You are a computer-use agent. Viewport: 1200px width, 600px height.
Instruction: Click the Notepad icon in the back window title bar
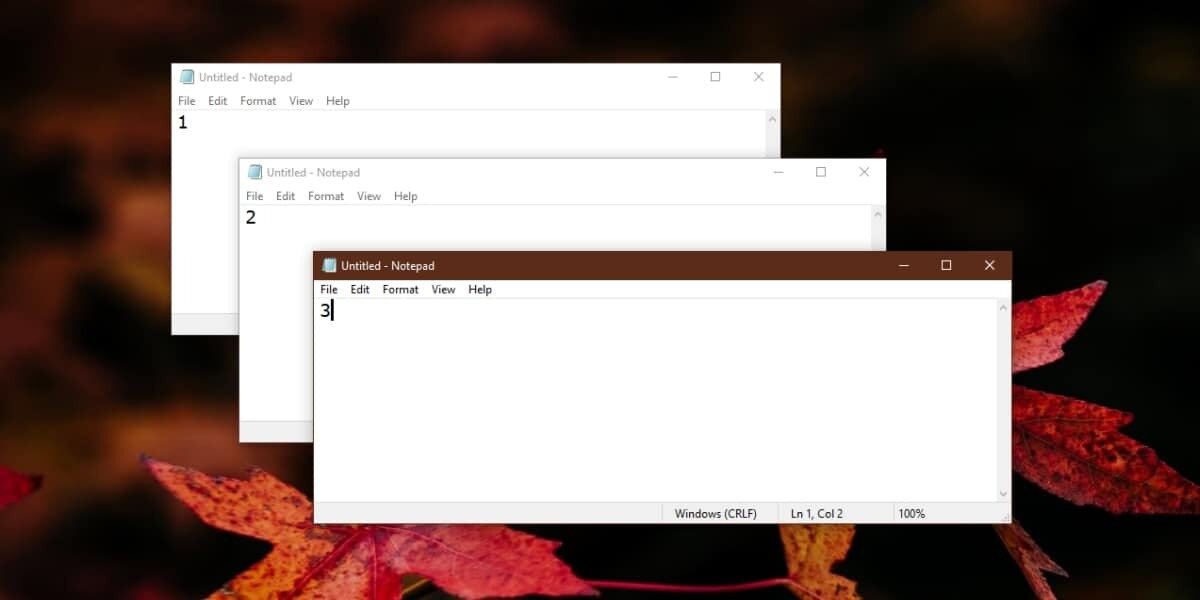(x=186, y=77)
